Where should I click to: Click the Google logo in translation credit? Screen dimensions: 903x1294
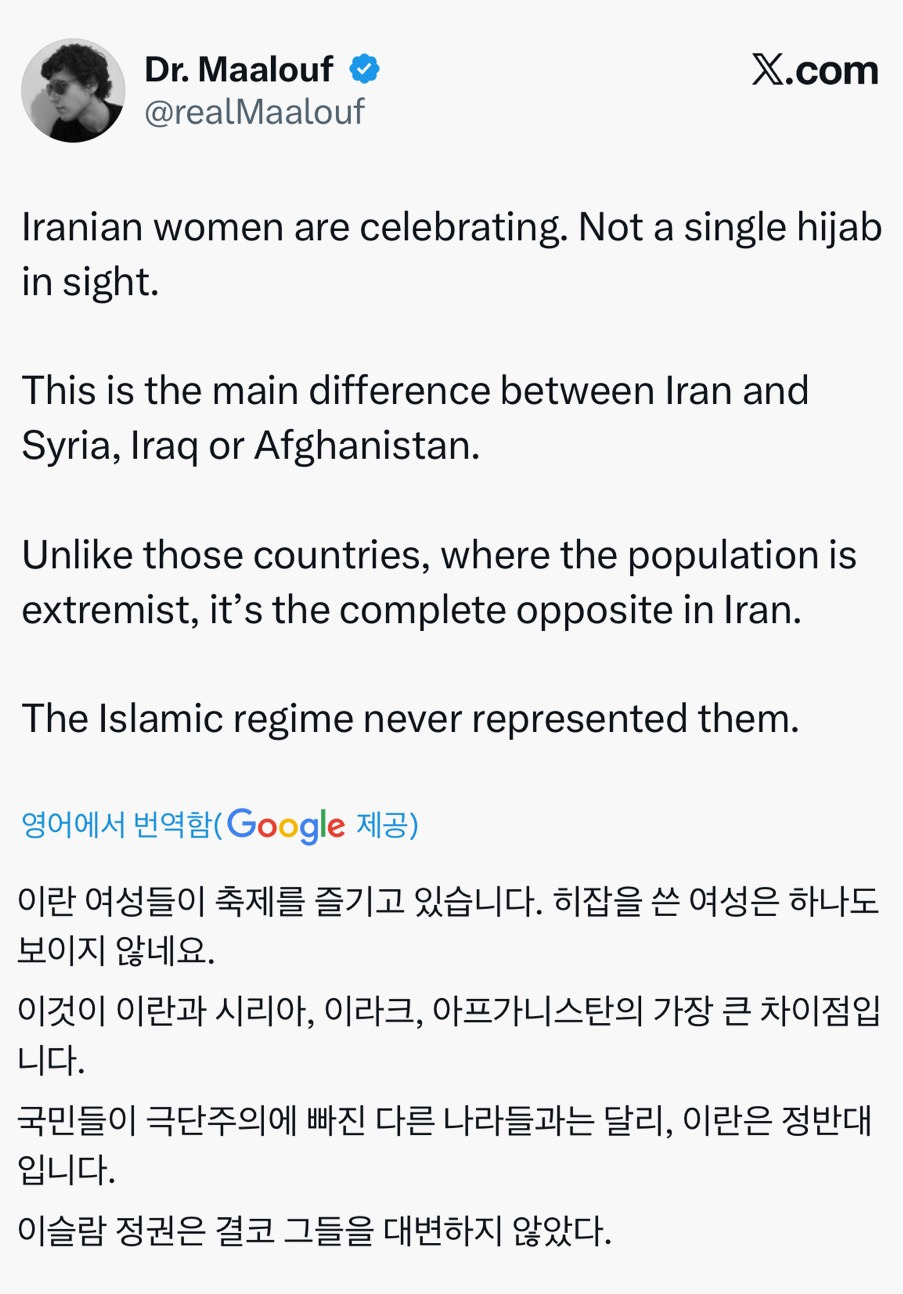(x=286, y=825)
